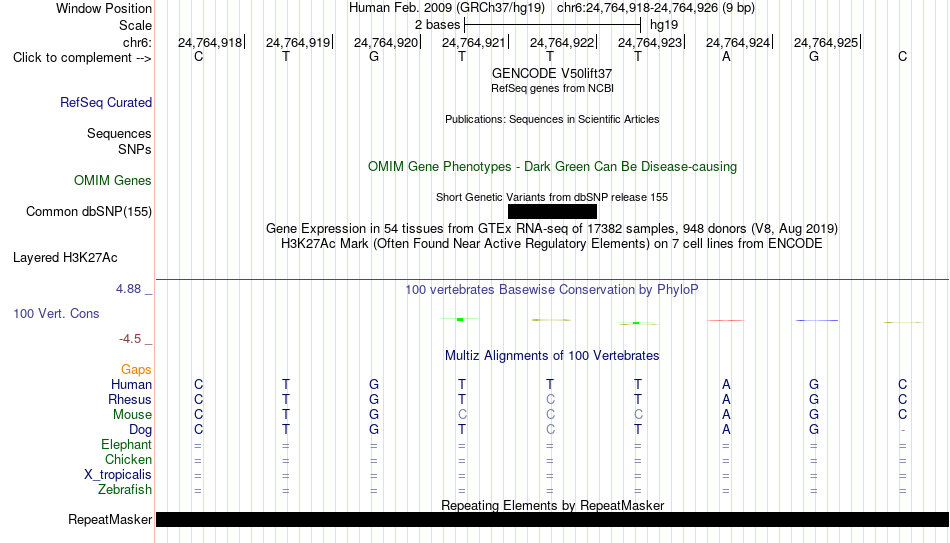Open the 100 Vert. Cons track label
The width and height of the screenshot is (950, 543).
(56, 313)
